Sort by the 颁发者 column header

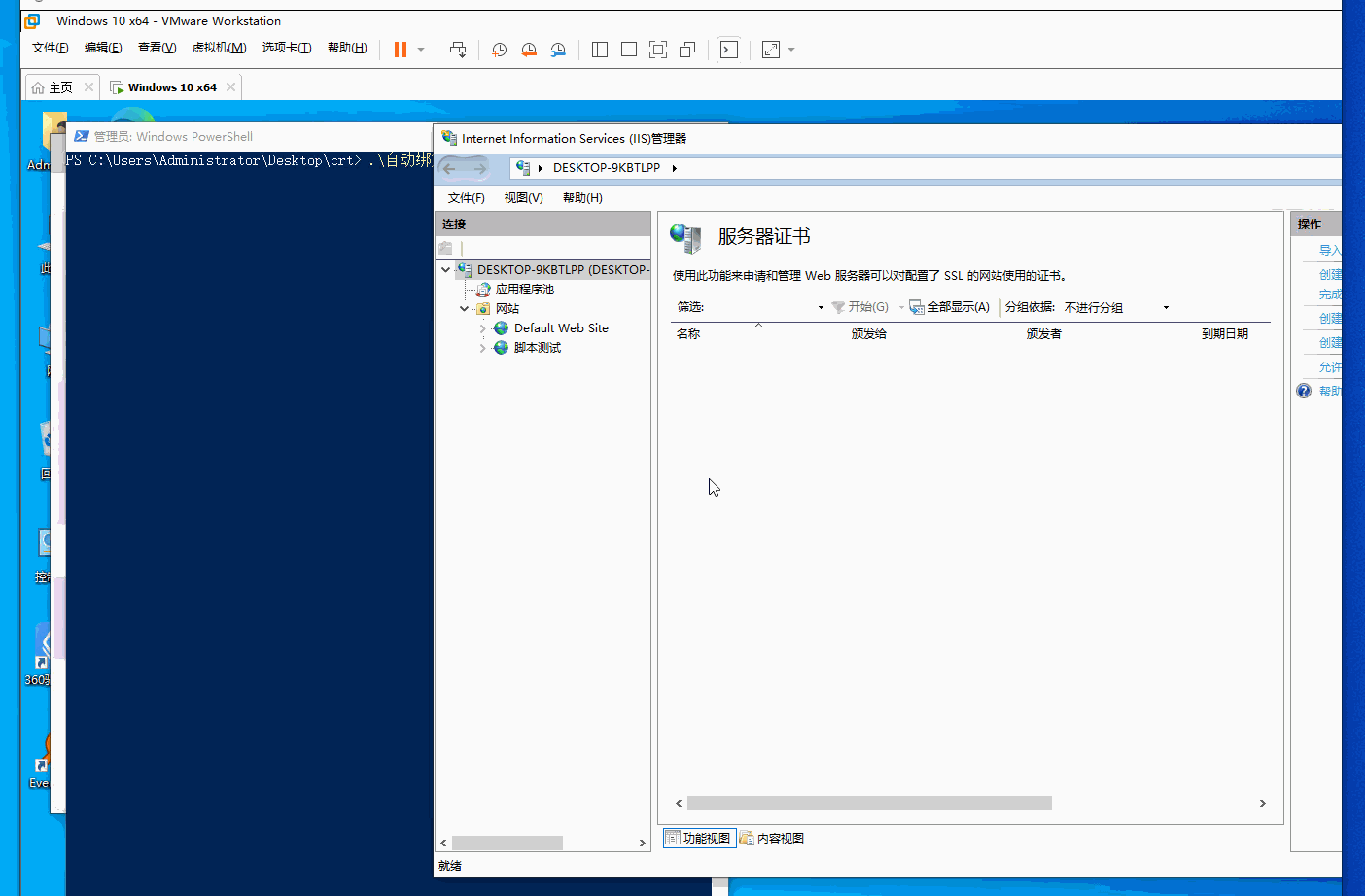click(x=1043, y=334)
